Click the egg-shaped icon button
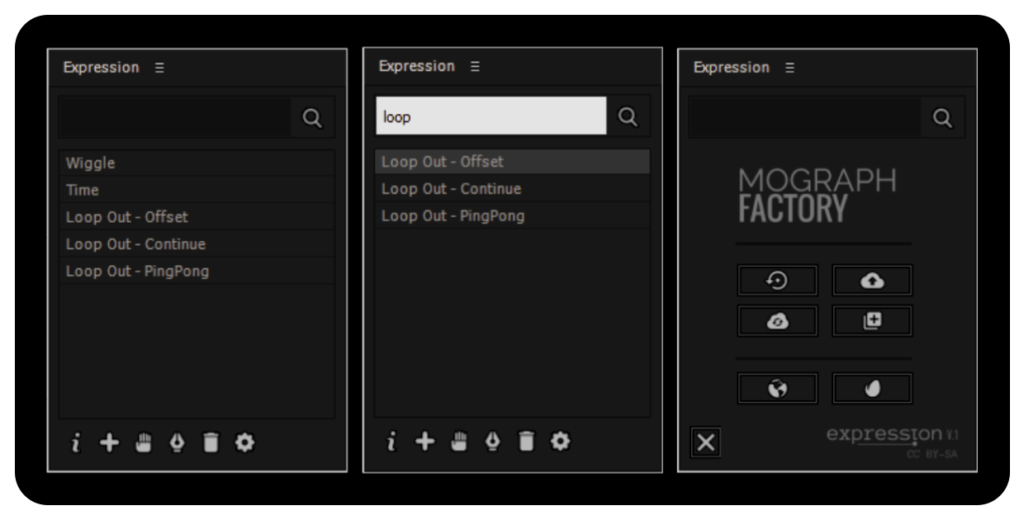The width and height of the screenshot is (1024, 520). coord(872,389)
